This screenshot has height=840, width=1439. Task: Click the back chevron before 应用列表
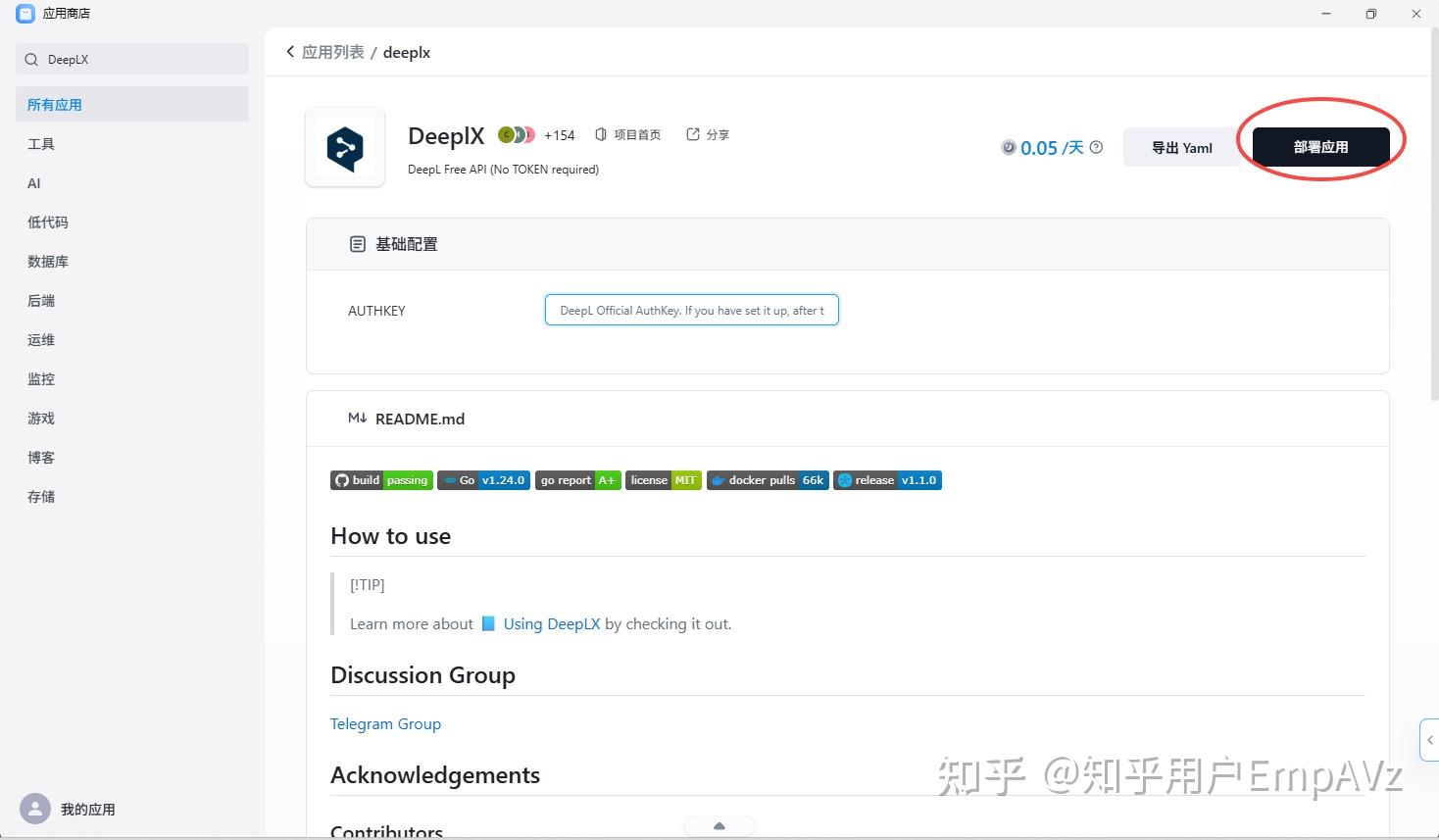tap(290, 52)
